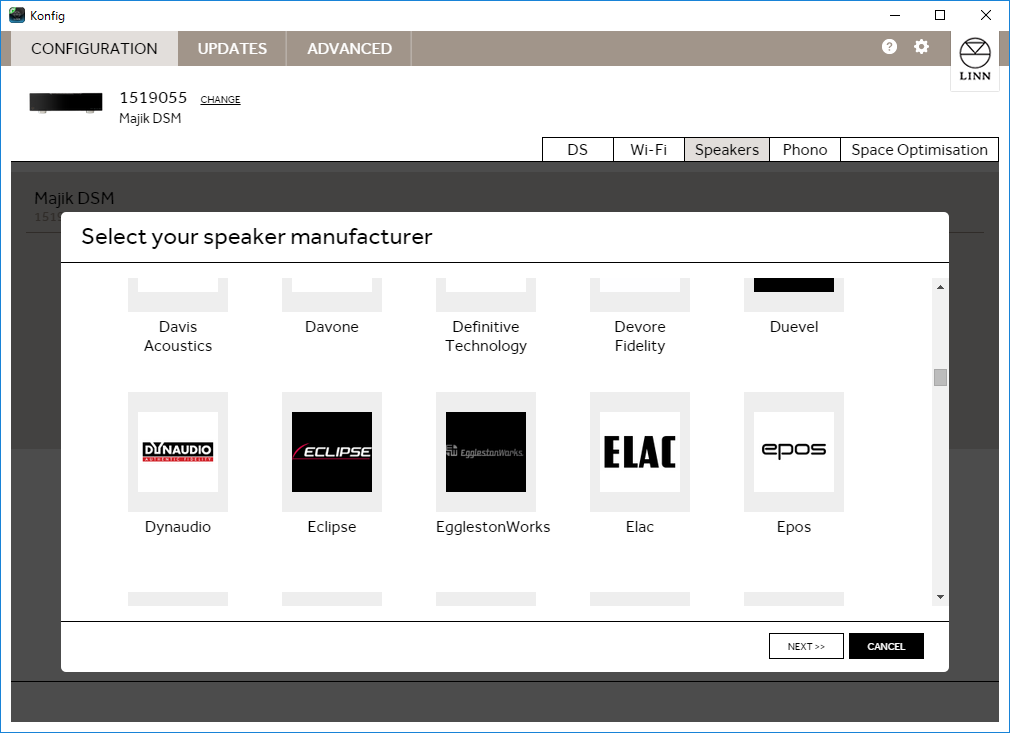1010x733 pixels.
Task: Open settings with the gear icon
Action: tap(922, 46)
